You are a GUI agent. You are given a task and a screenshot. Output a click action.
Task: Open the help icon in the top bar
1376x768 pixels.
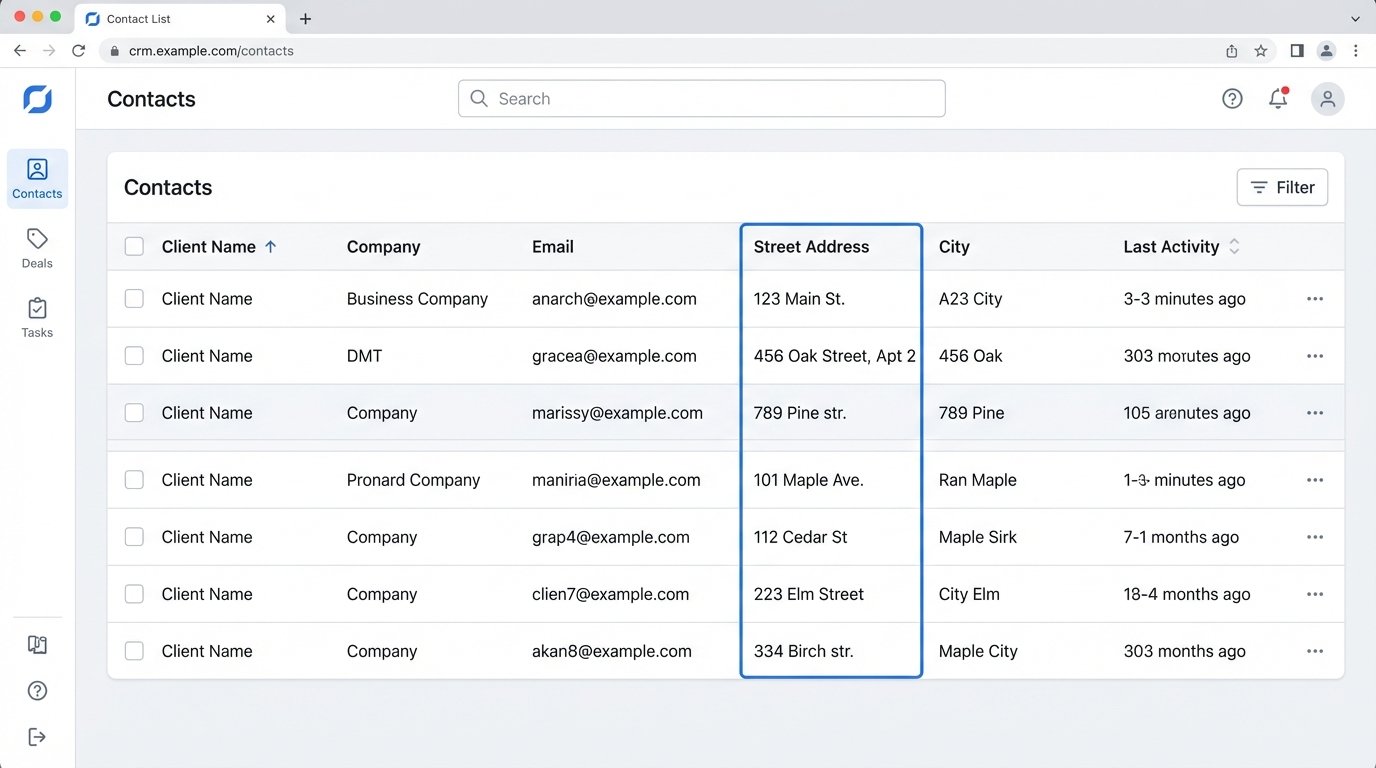pyautogui.click(x=1232, y=98)
